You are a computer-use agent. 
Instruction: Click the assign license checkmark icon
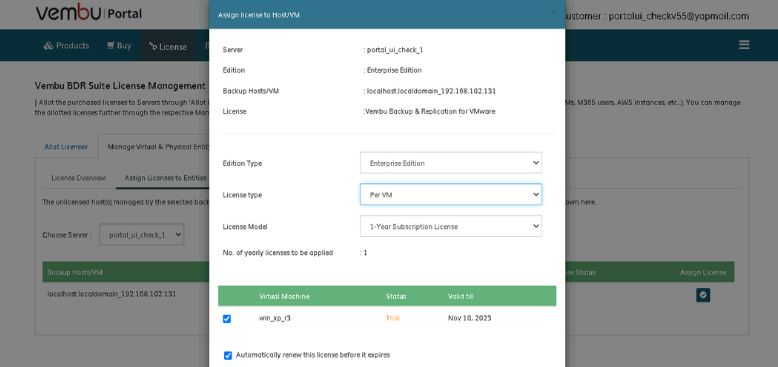pos(703,295)
